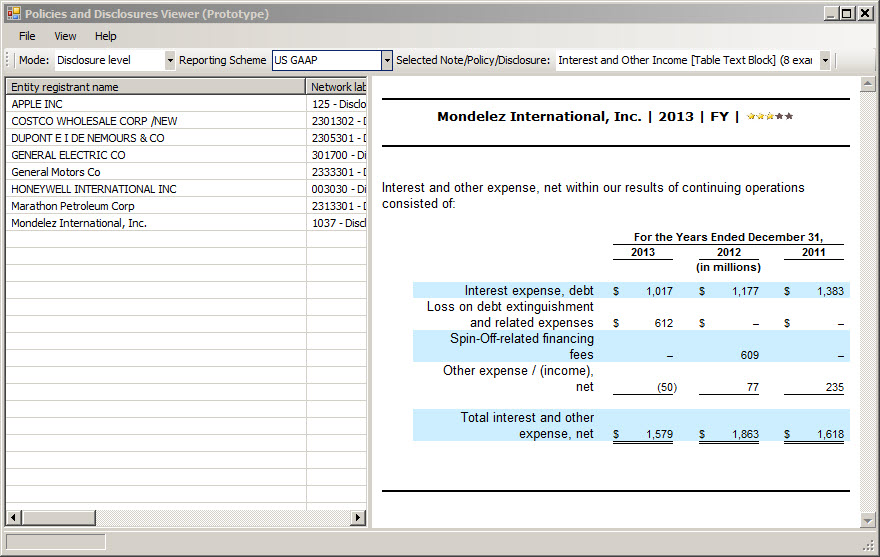Click the 612 loss on debt extinguishment value
Image resolution: width=880 pixels, height=557 pixels.
[663, 323]
